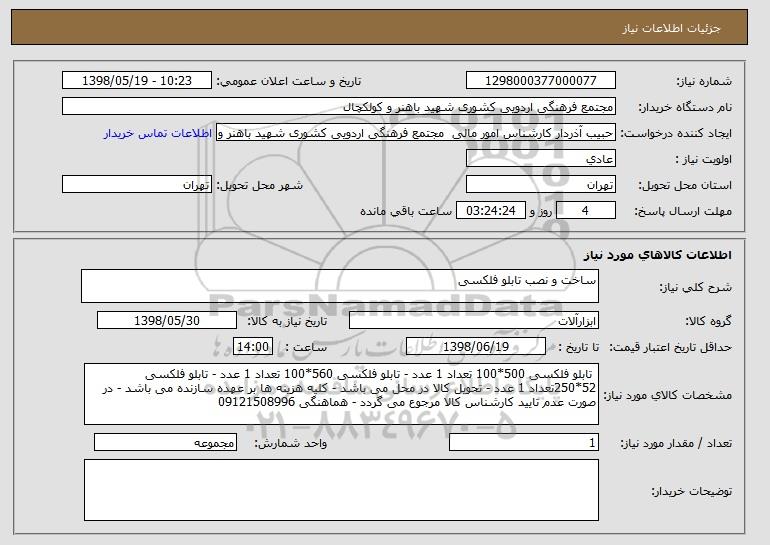
Task: Click the مهلت ارسال پاسخ label
Action: coord(683,211)
